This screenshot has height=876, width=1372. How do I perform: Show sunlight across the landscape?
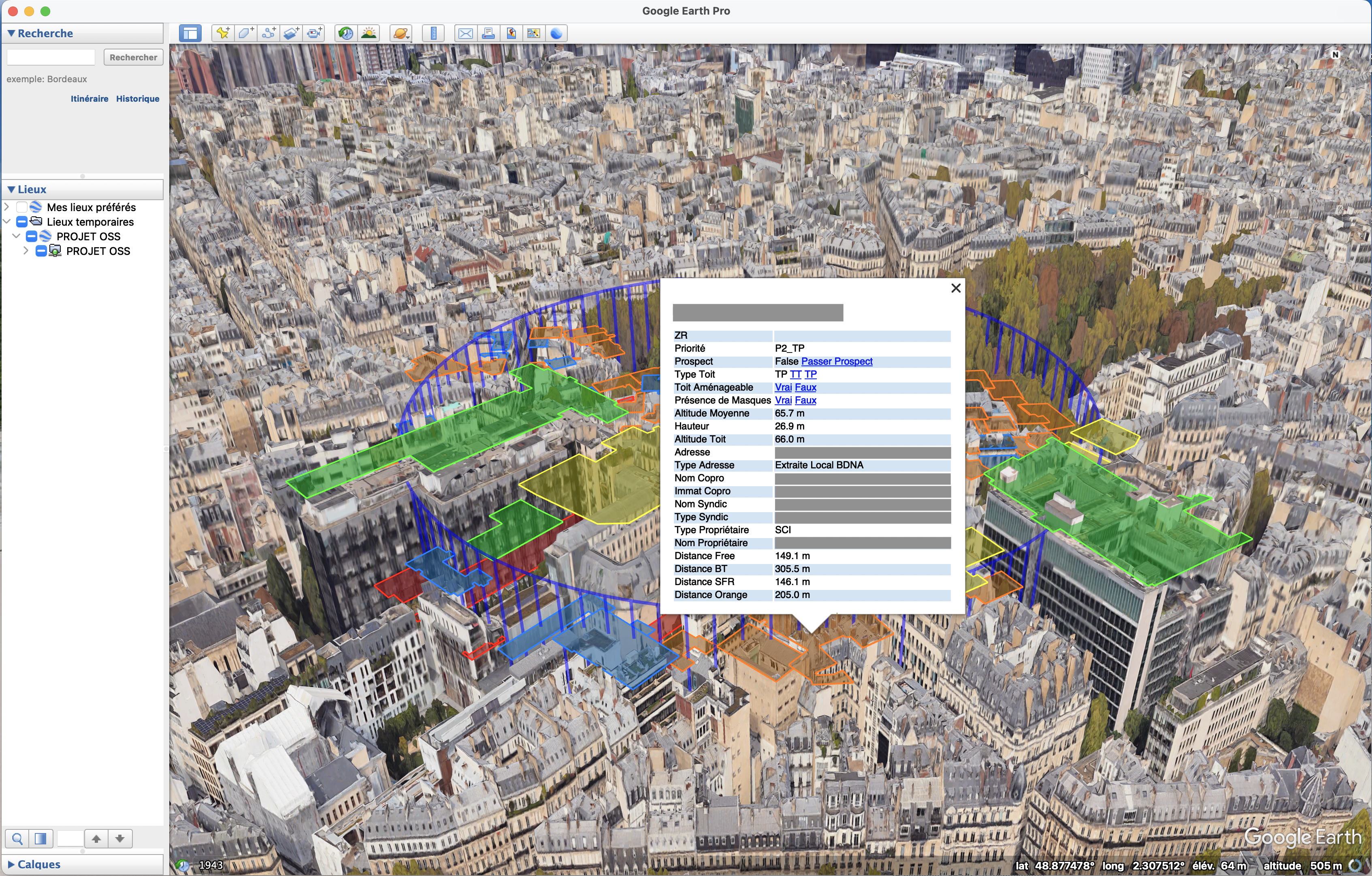(x=369, y=34)
